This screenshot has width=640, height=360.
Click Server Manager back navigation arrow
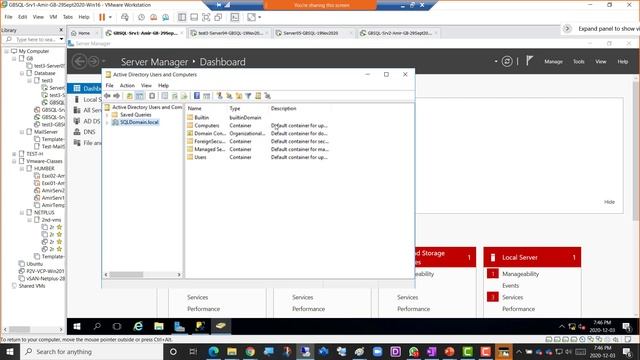(x=80, y=62)
